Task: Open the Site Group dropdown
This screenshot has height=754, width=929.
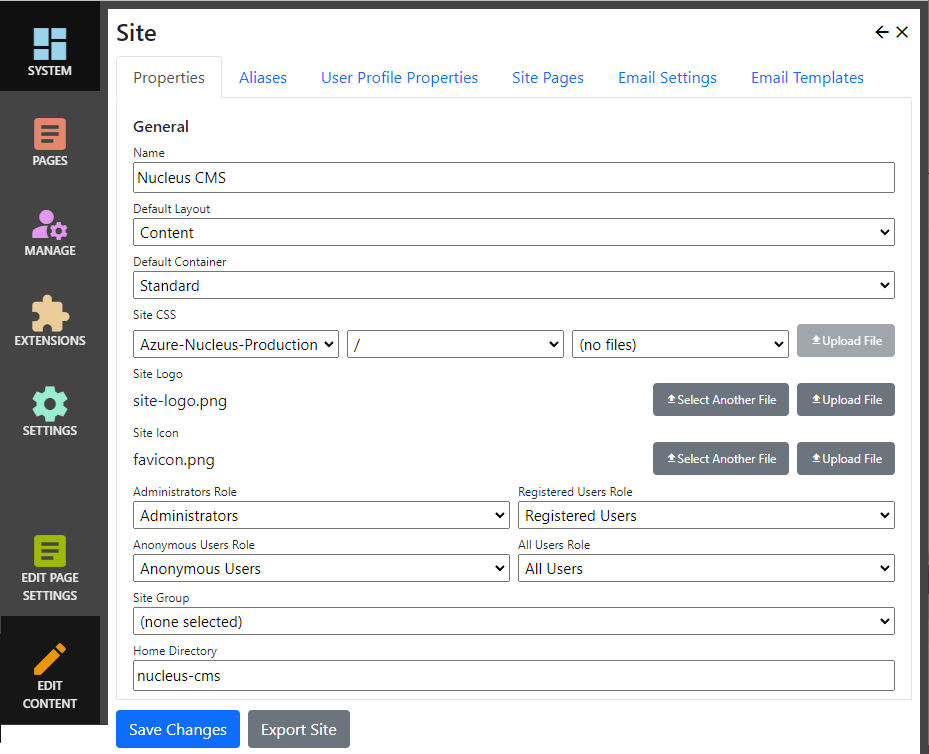Action: [513, 622]
